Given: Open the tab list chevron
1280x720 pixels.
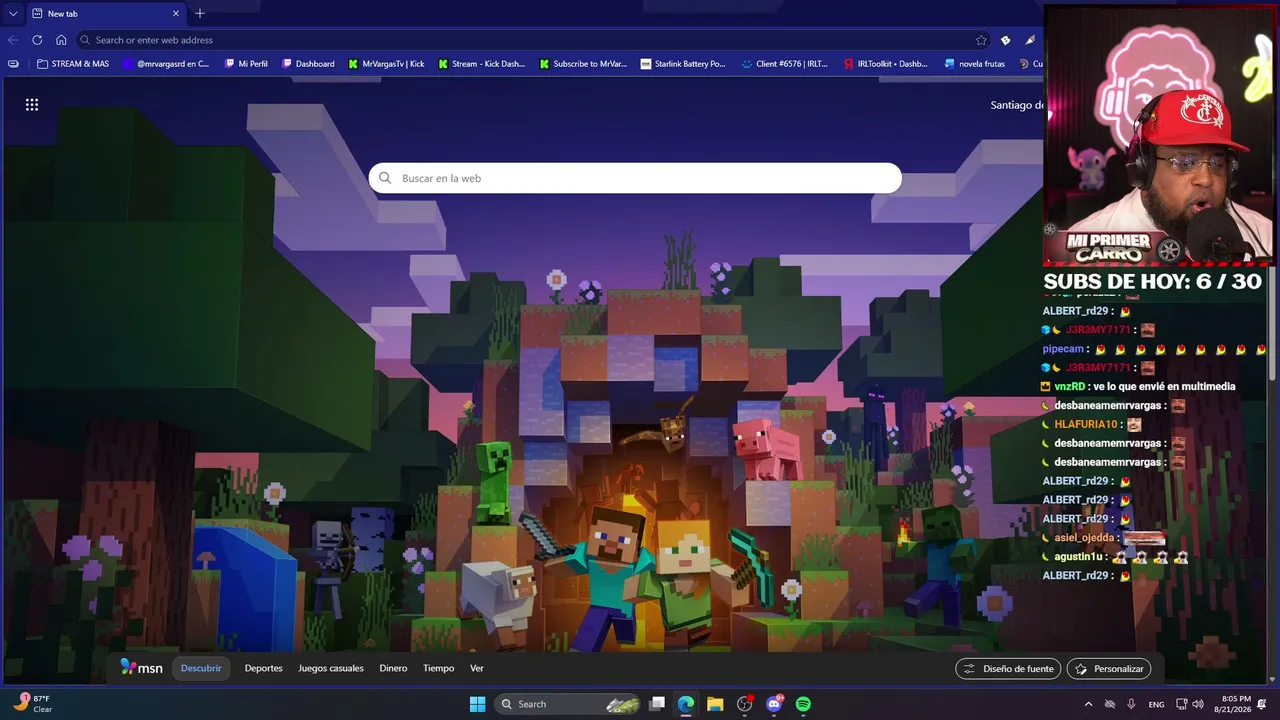Looking at the screenshot, I should (x=13, y=14).
